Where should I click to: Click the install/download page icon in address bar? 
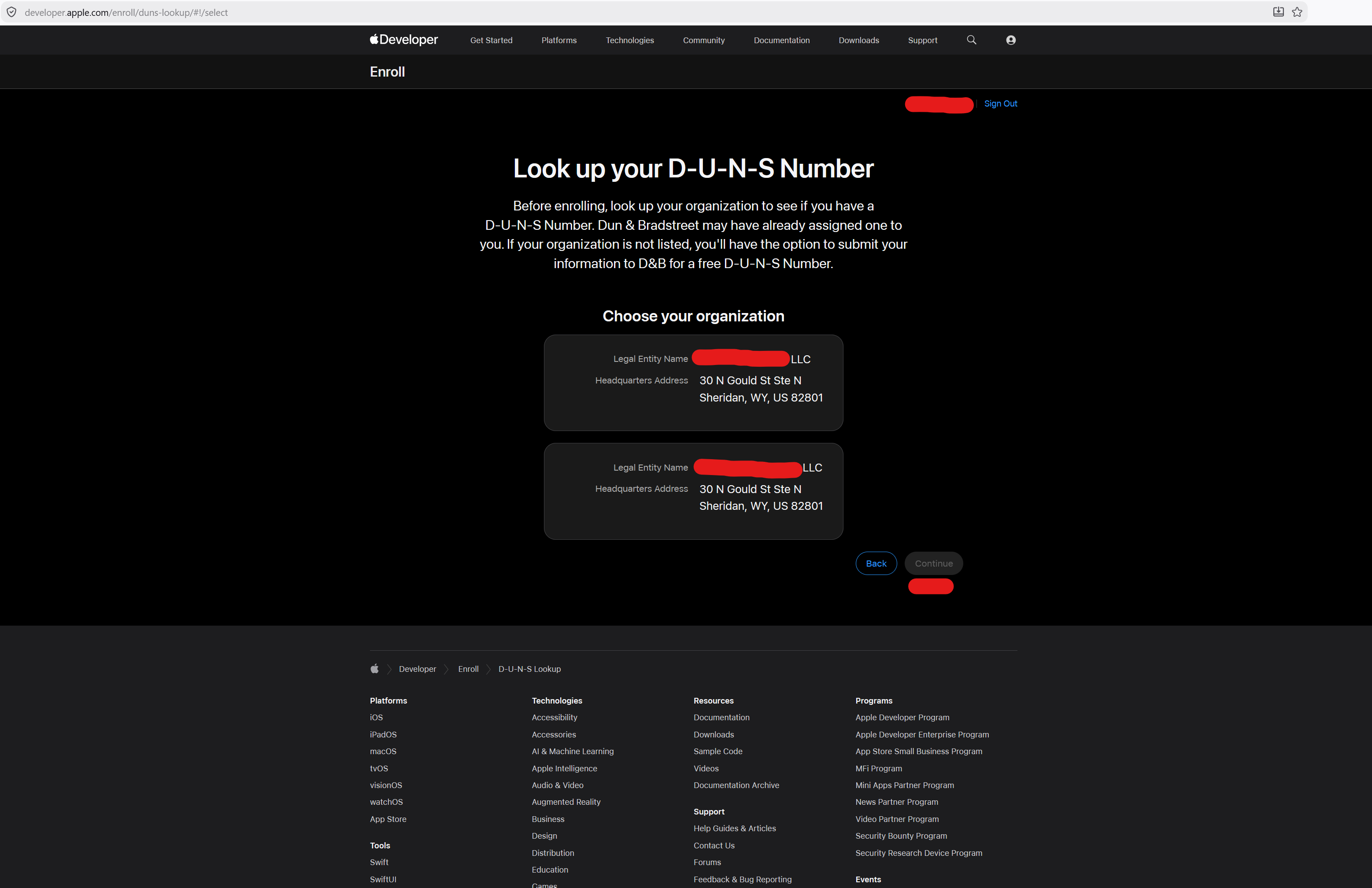click(1278, 12)
